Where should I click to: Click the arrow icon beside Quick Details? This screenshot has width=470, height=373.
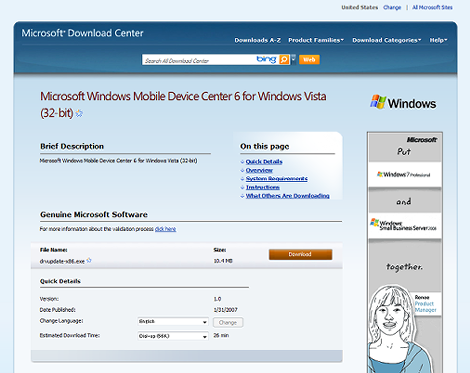[242, 162]
